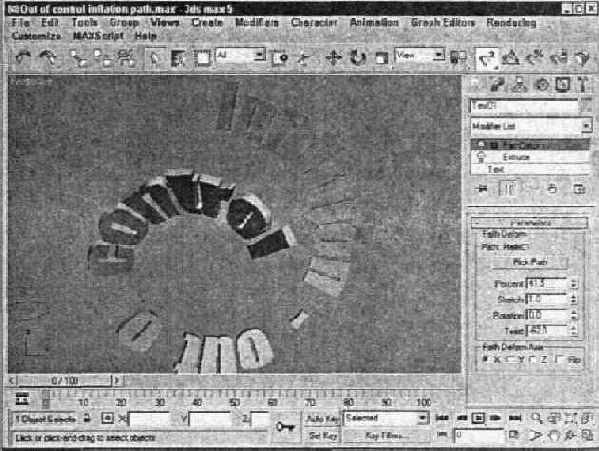This screenshot has width=599, height=451.
Task: Toggle the Auto Key button
Action: (x=322, y=419)
